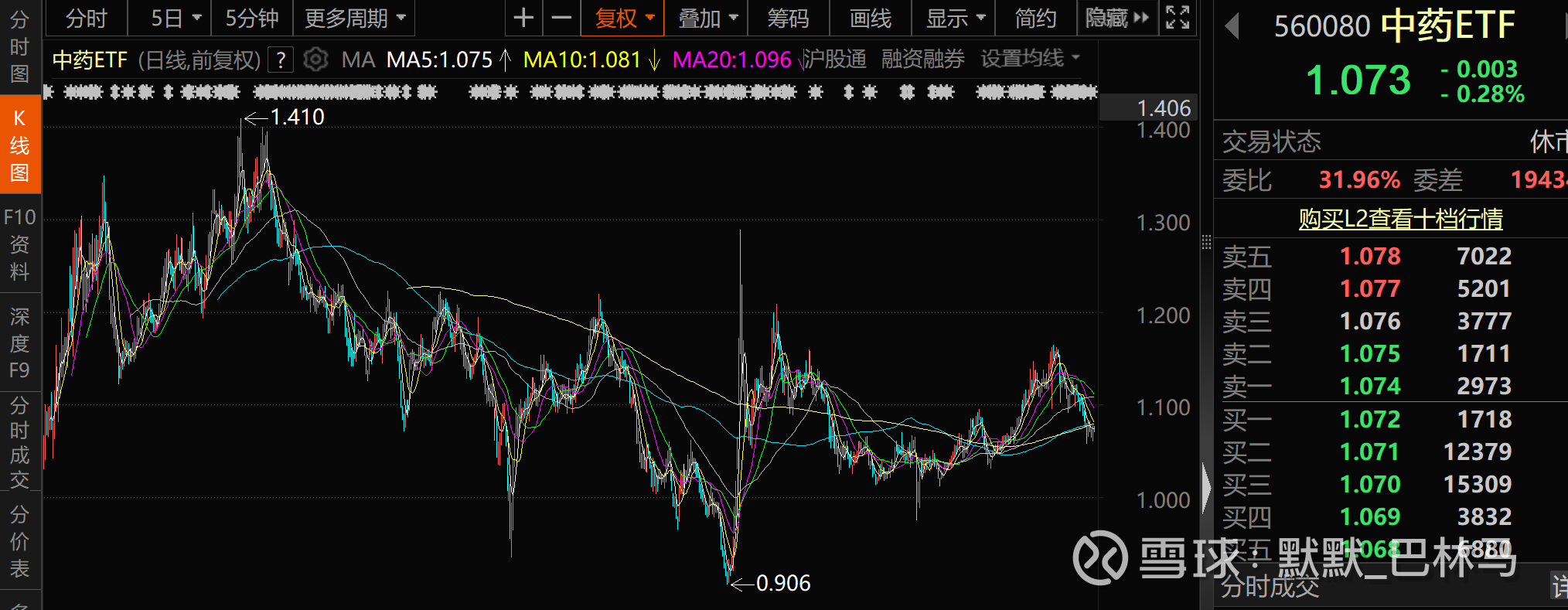Open the 叠加 overlay dropdown
The height and width of the screenshot is (610, 1568).
click(707, 18)
